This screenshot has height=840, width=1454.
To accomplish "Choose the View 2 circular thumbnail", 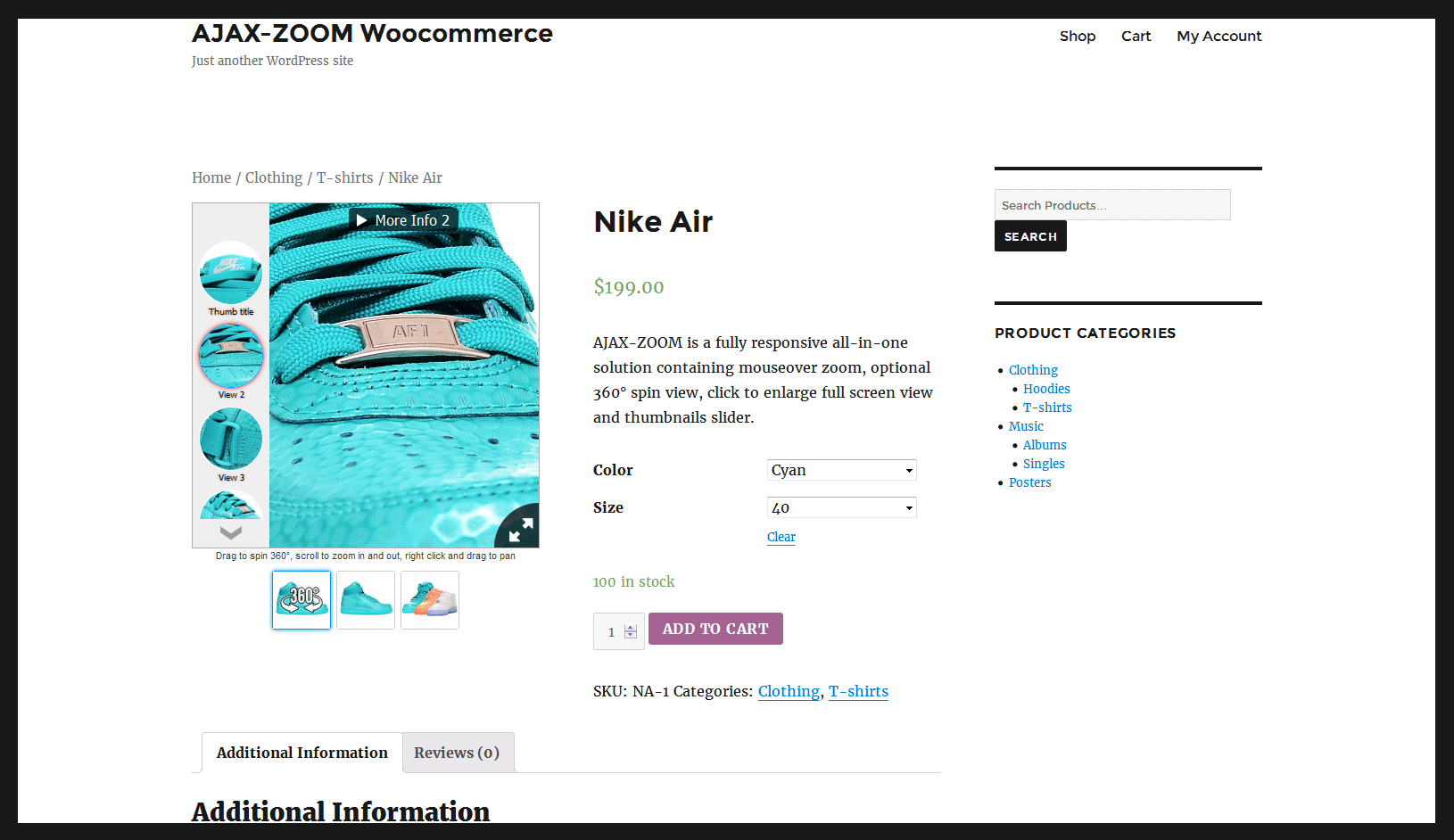I will 231,356.
